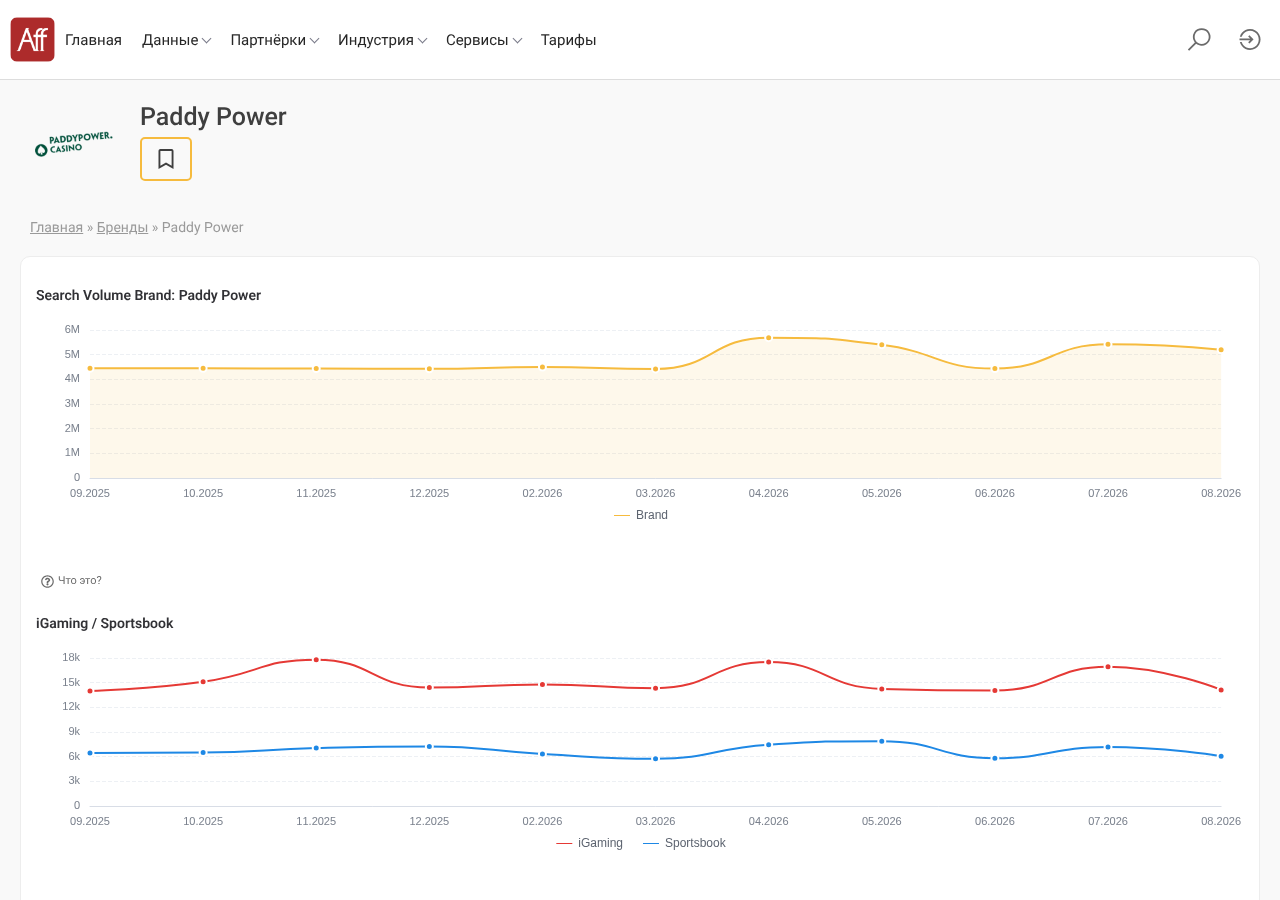1280x900 pixels.
Task: Click the yellow Brand data point at 07.2026
Action: pyautogui.click(x=1108, y=344)
